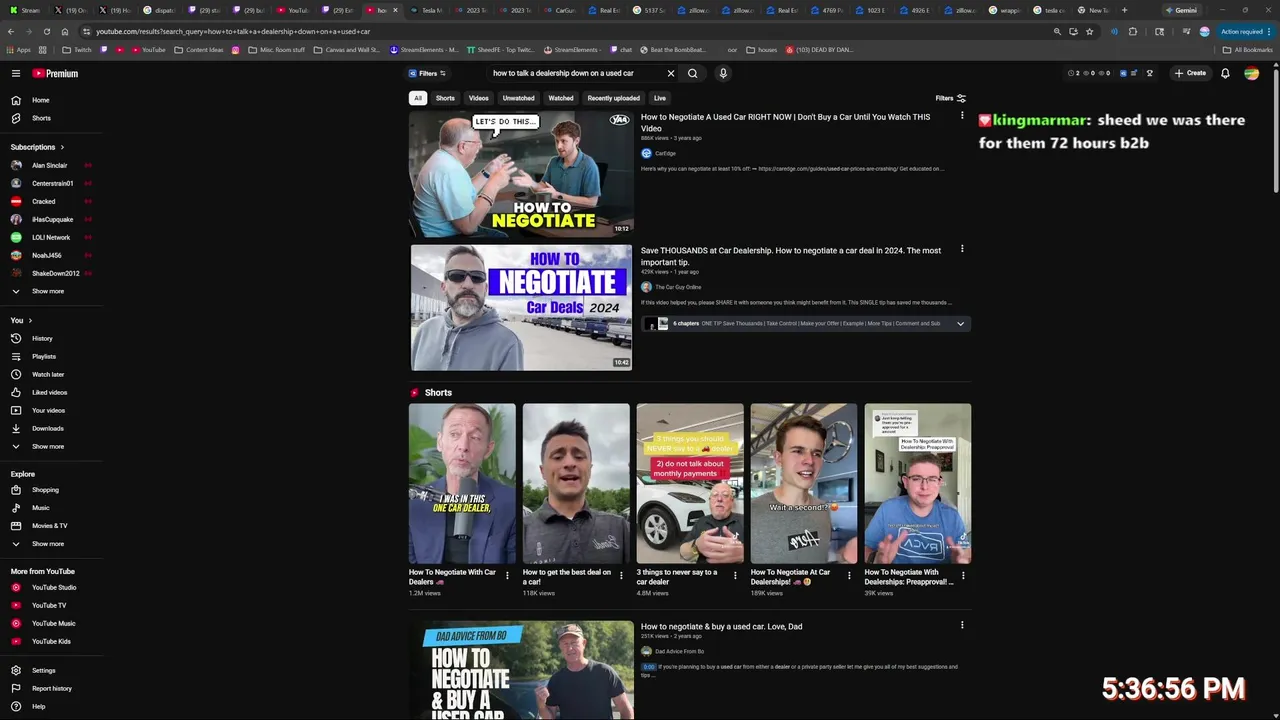Open the 'houses' bookmarks folder
The width and height of the screenshot is (1280, 720).
click(761, 49)
